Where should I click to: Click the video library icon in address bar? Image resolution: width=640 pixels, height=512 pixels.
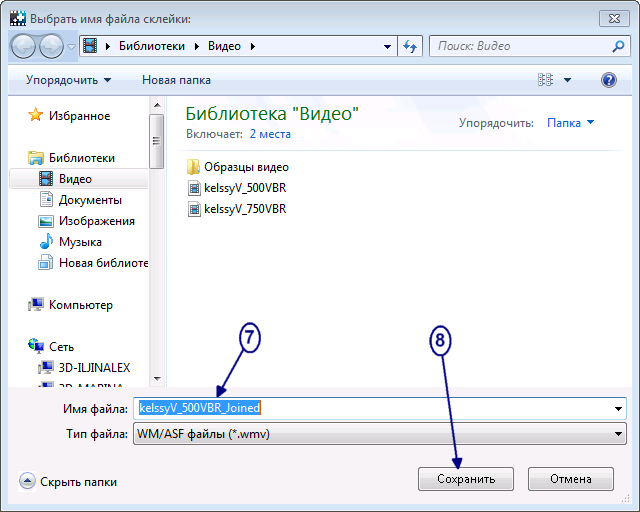[x=90, y=46]
